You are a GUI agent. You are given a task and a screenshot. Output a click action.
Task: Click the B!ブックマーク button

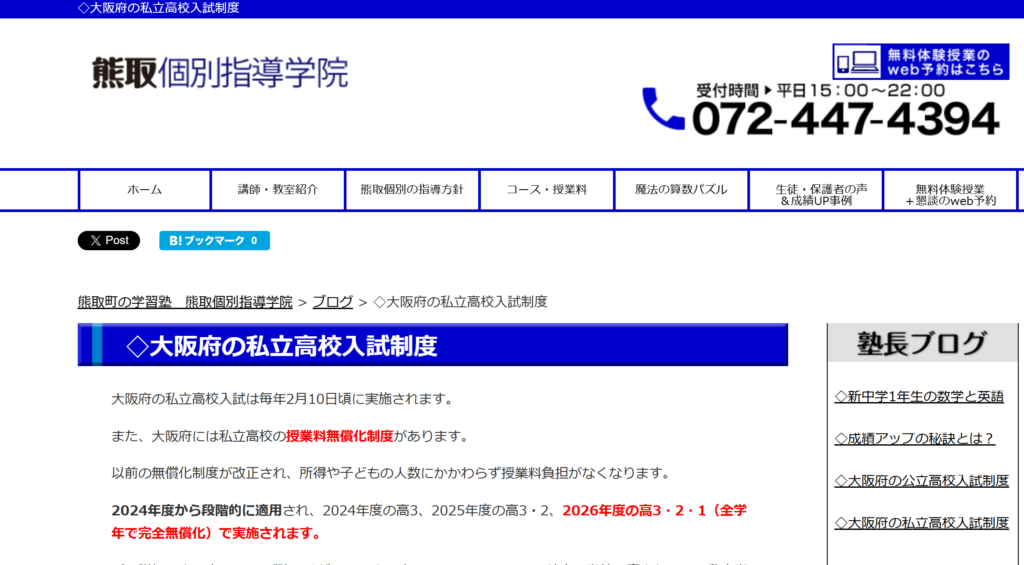214,240
